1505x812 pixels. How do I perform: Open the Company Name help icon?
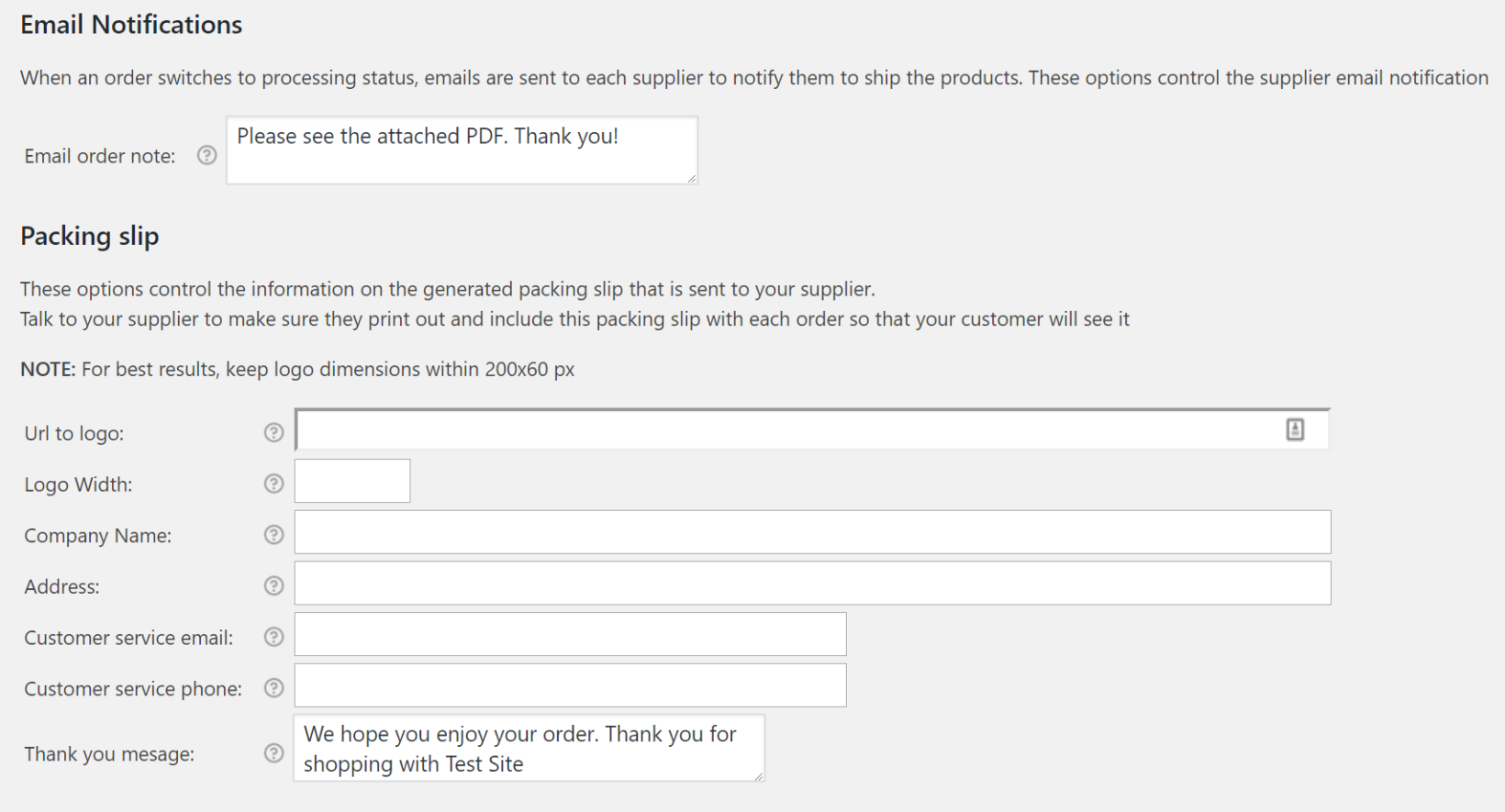273,535
